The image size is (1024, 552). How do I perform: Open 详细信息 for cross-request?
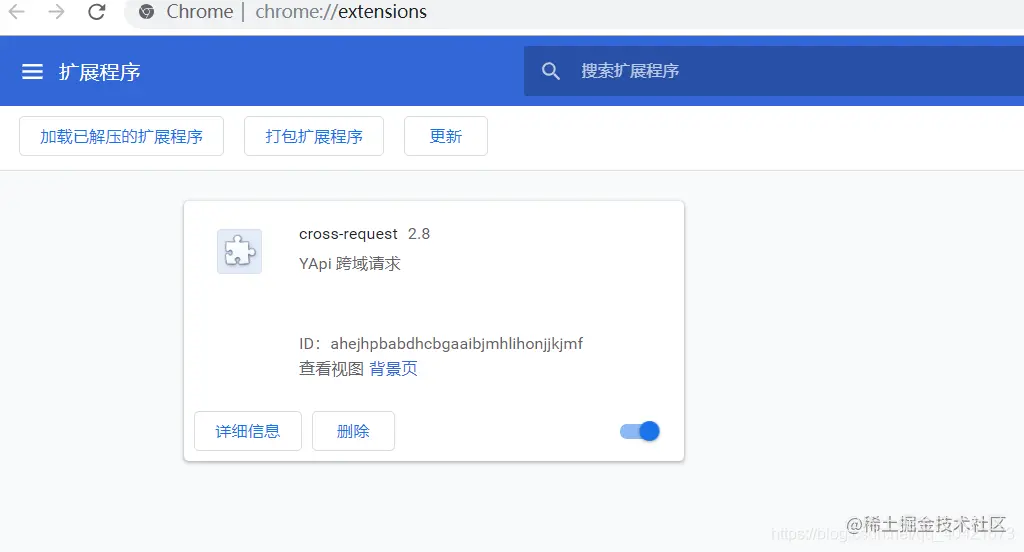pos(248,431)
